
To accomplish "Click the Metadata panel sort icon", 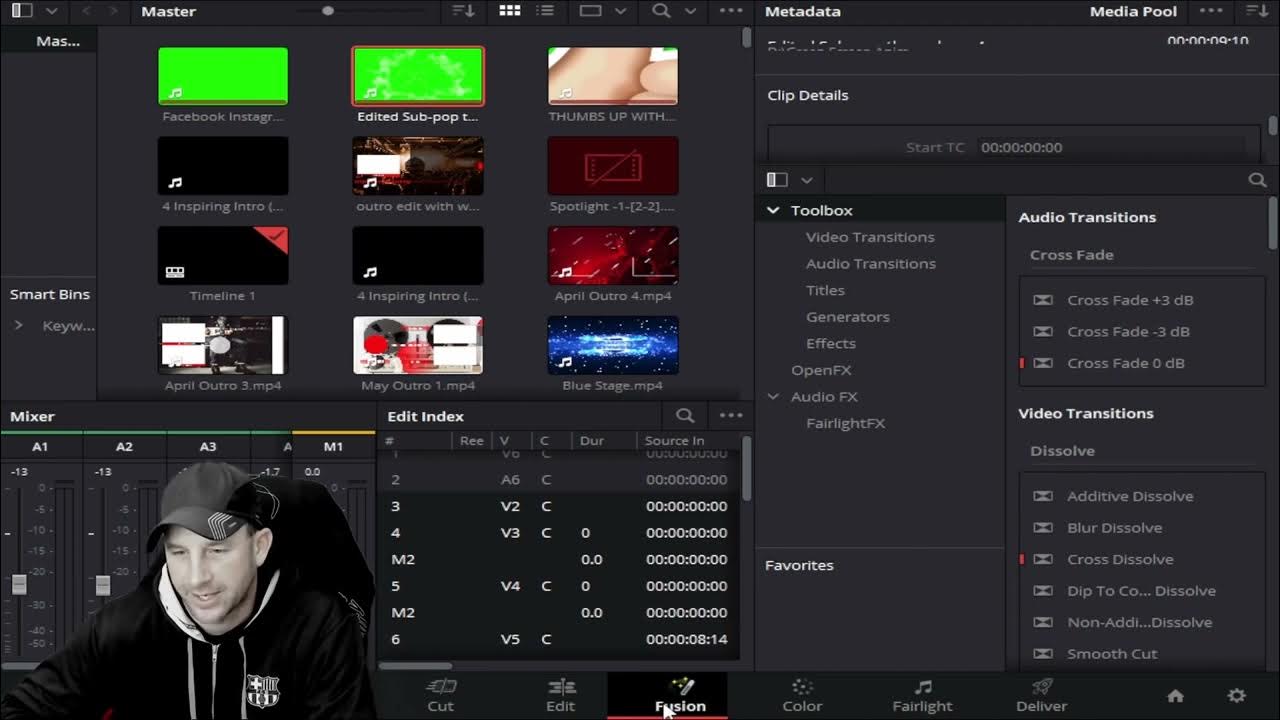I will click(1257, 11).
